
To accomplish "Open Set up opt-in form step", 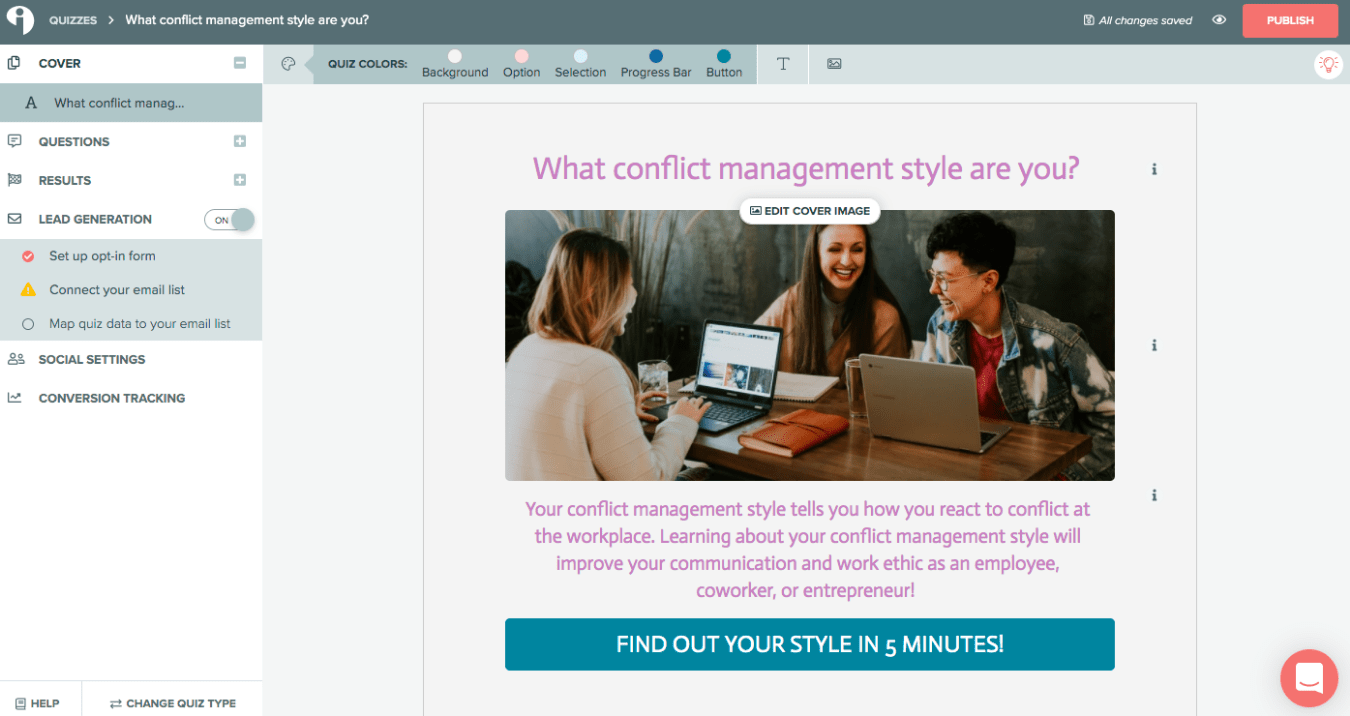I will point(102,256).
